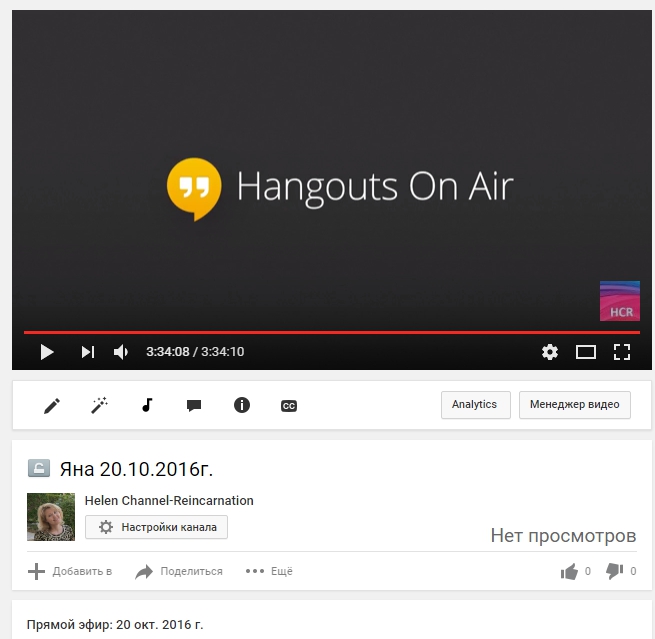This screenshot has height=639, width=655.
Task: Open the enhancements magic wand tool
Action: pyautogui.click(x=99, y=405)
